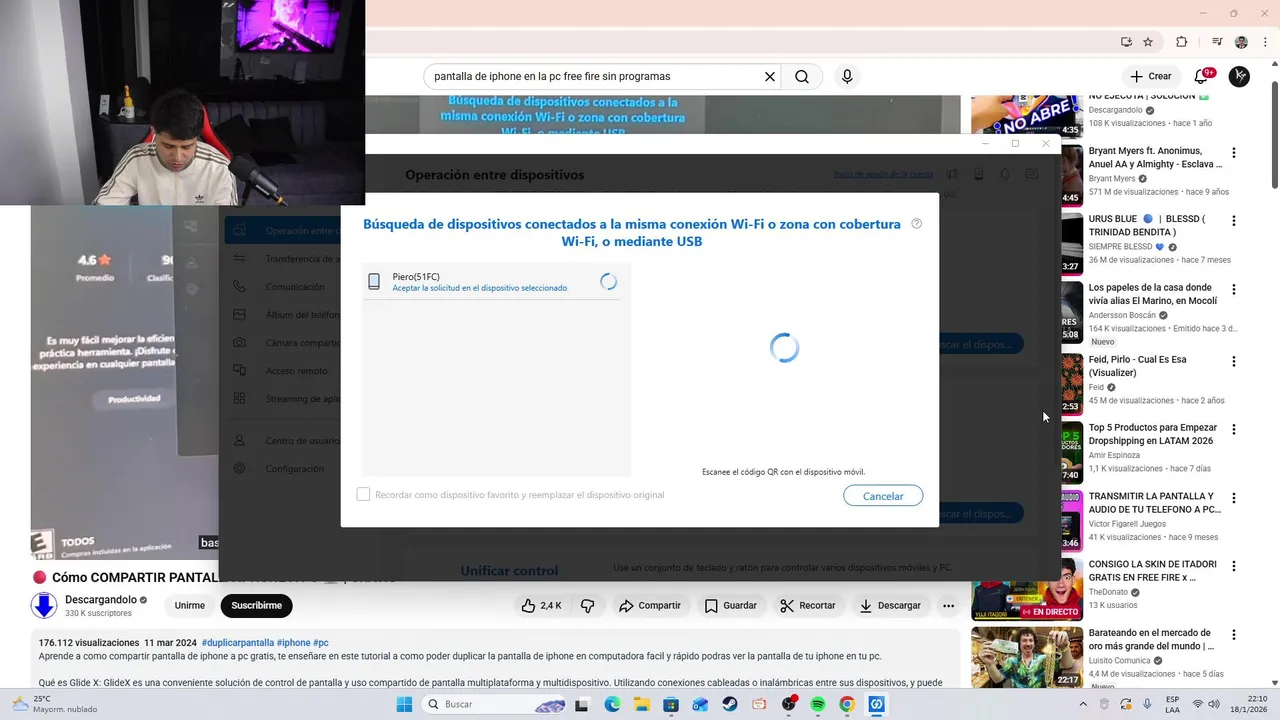Click the Comunicación phone handset icon

(x=239, y=287)
